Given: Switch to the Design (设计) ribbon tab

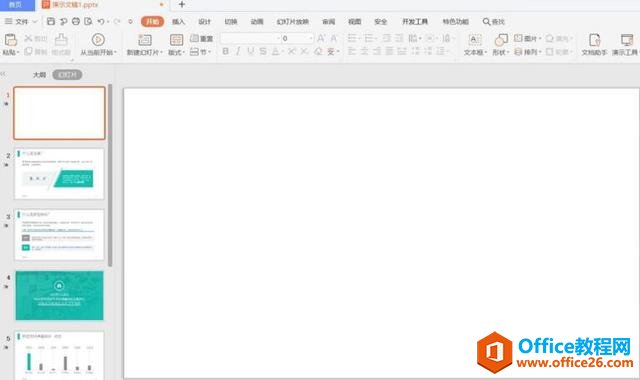Looking at the screenshot, I should tap(204, 22).
